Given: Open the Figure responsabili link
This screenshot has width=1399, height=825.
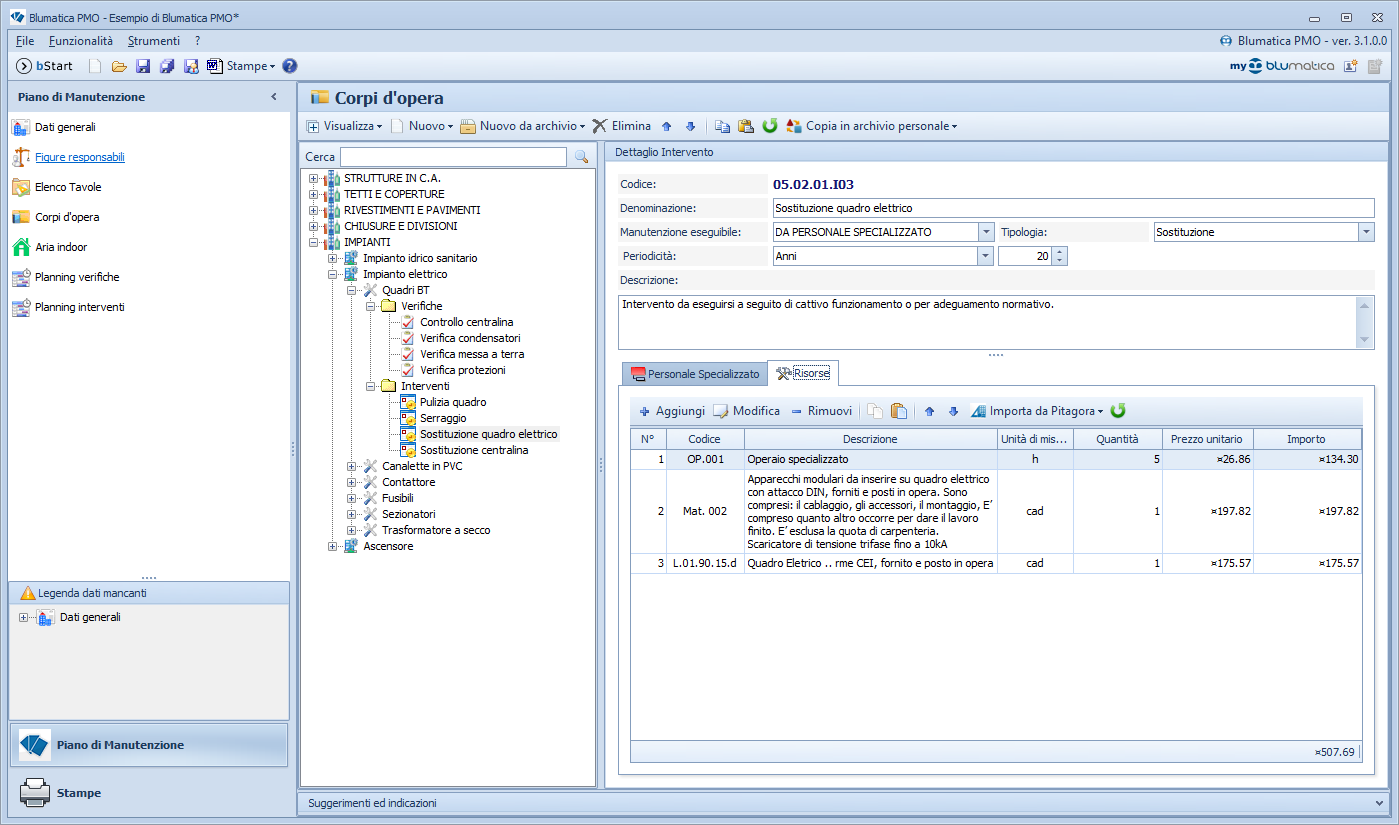Looking at the screenshot, I should point(80,157).
